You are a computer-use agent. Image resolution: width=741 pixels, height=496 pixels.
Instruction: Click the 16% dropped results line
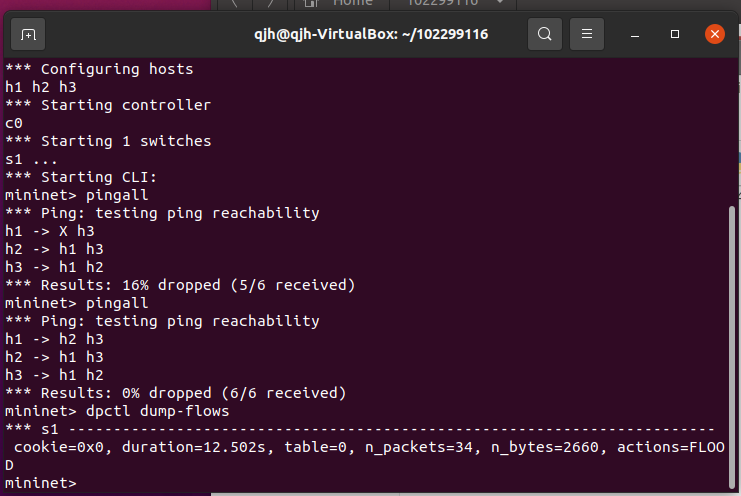point(180,285)
